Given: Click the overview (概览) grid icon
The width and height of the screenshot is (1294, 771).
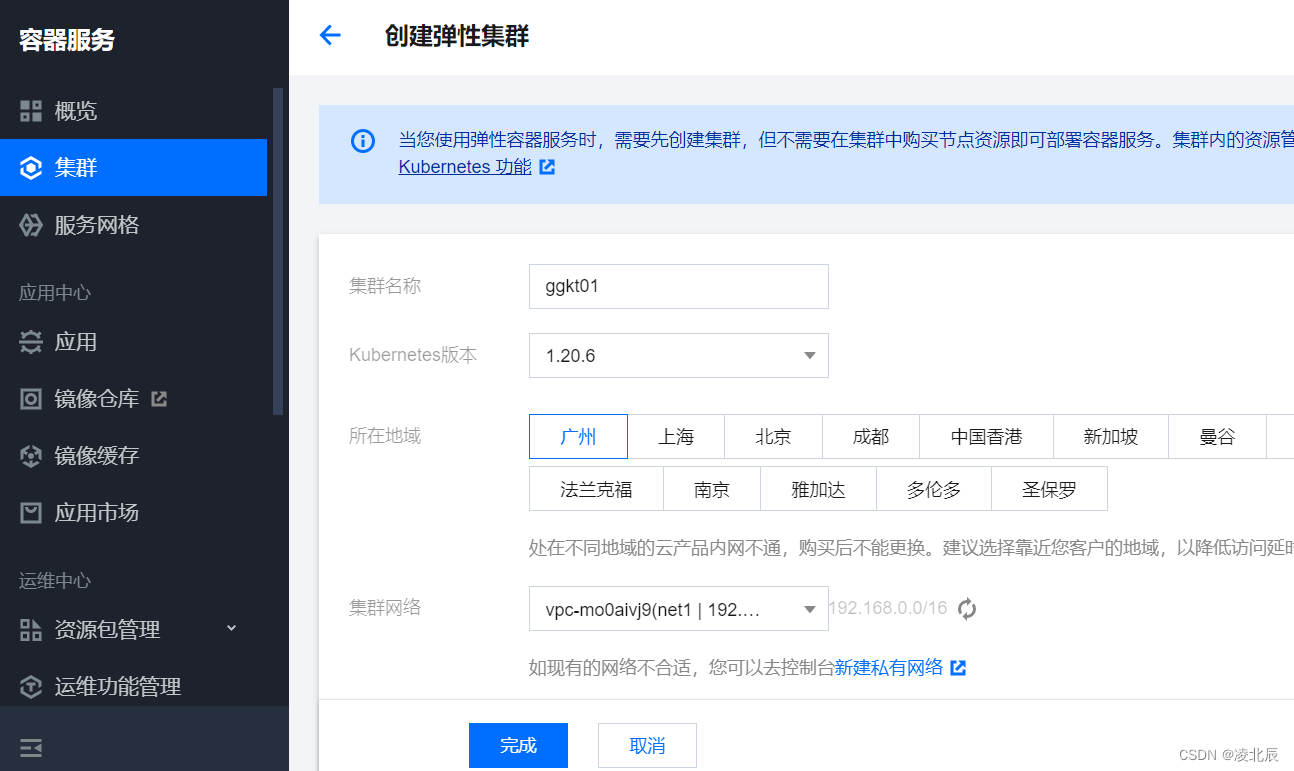Looking at the screenshot, I should pyautogui.click(x=31, y=111).
